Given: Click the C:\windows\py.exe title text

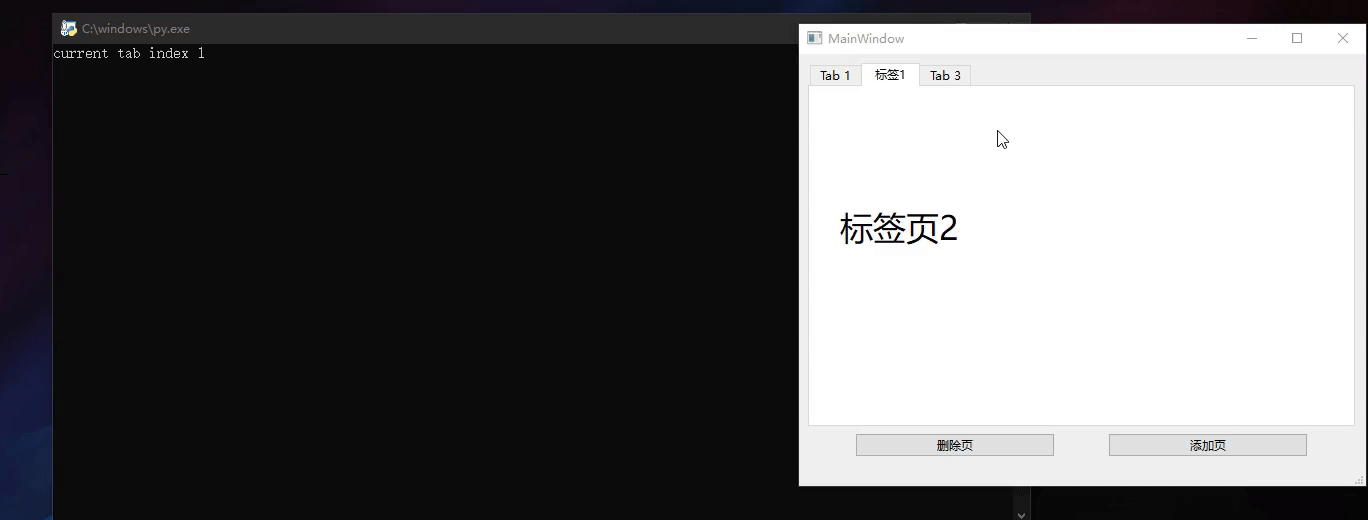Looking at the screenshot, I should tap(136, 29).
